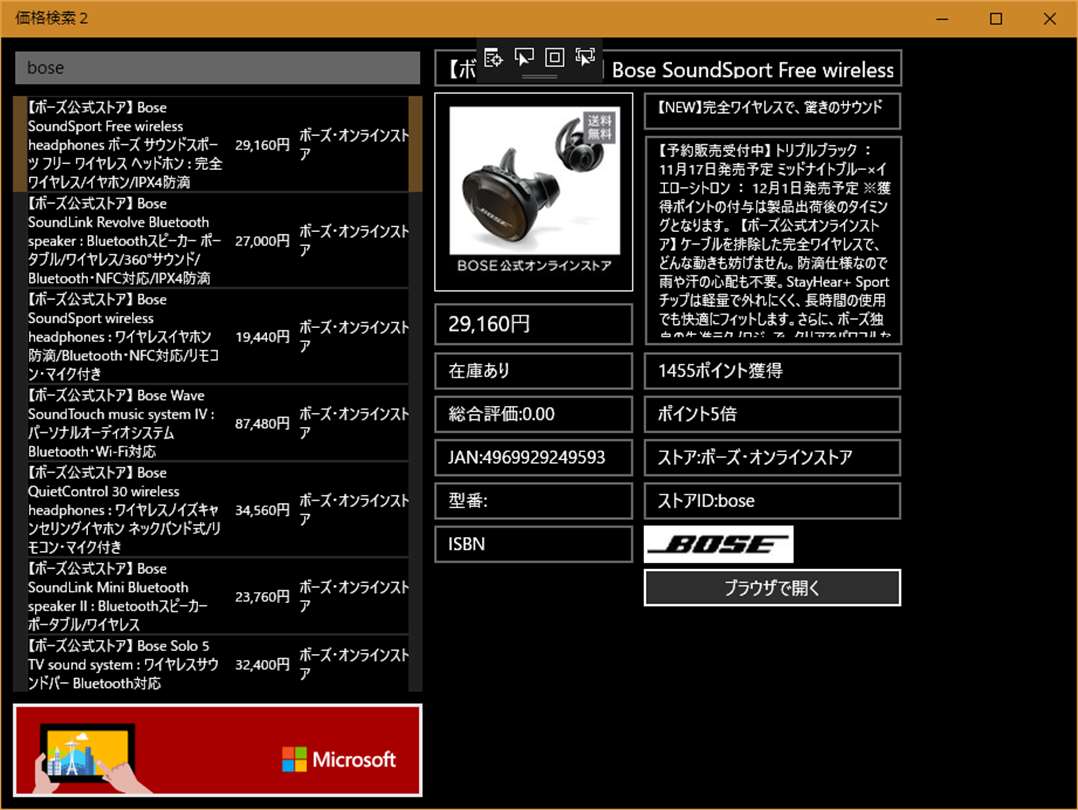Click the BOSE logo image

718,544
